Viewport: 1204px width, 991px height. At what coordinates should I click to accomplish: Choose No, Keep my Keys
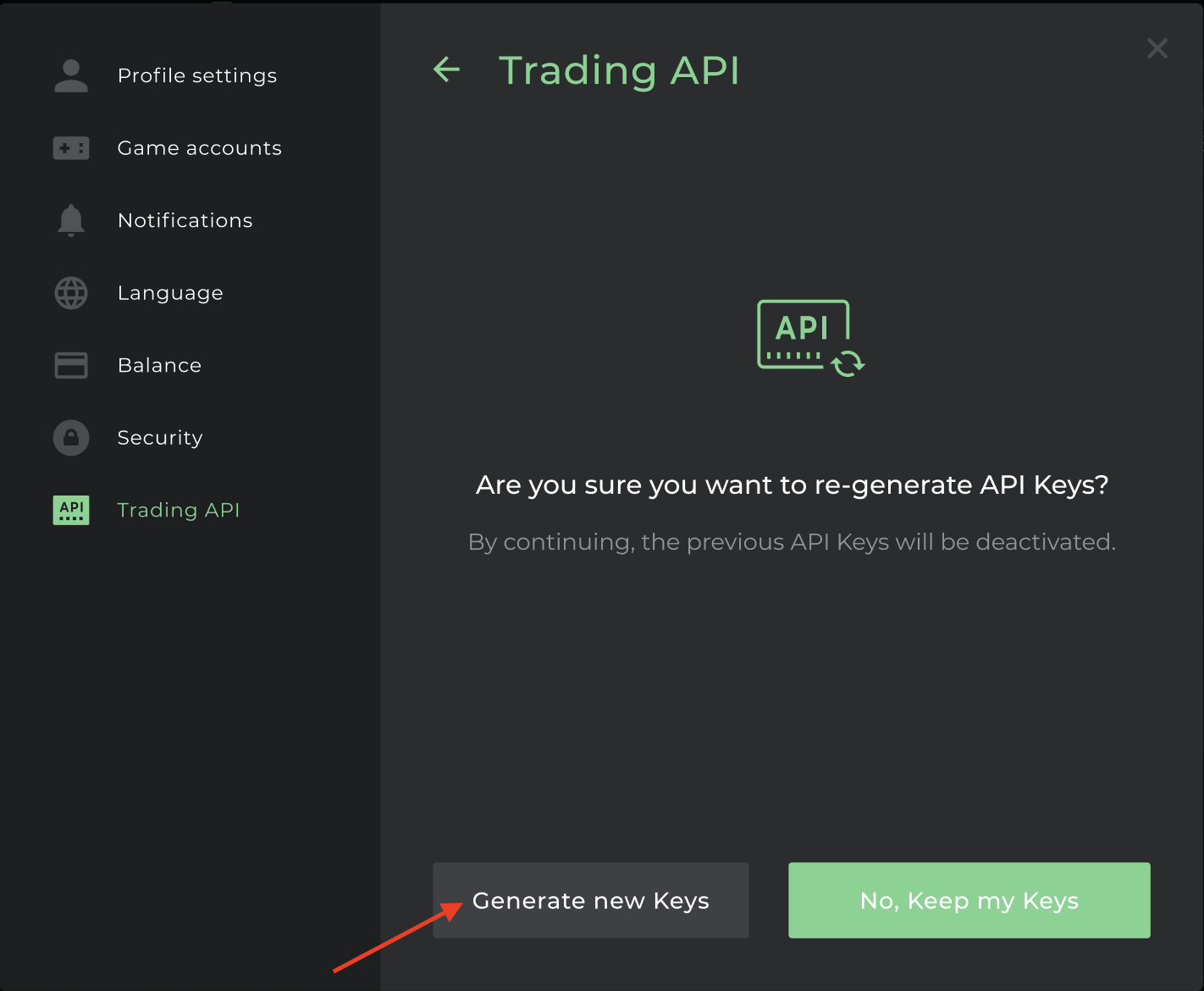tap(969, 900)
